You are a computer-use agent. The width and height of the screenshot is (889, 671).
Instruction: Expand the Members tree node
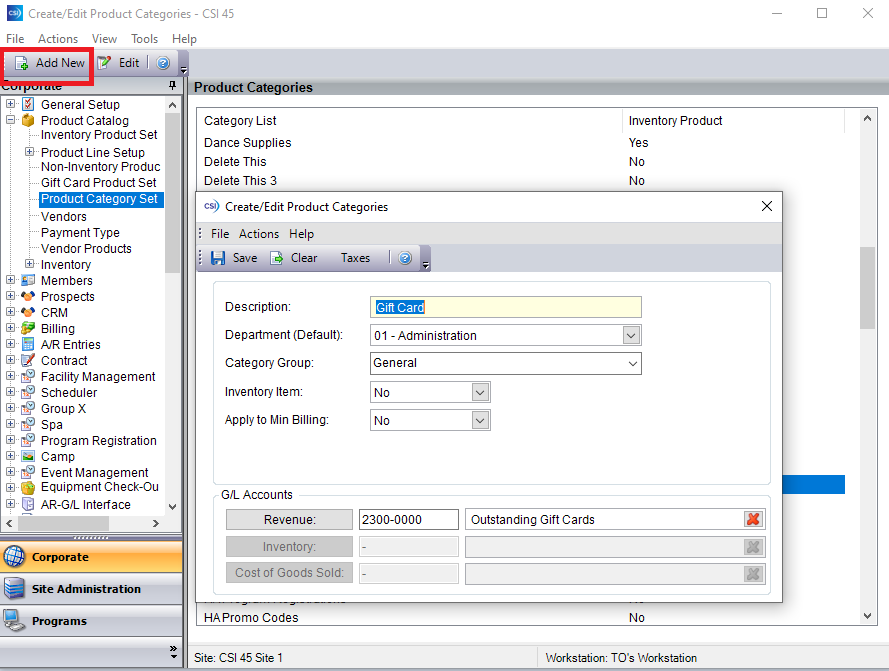coord(11,280)
